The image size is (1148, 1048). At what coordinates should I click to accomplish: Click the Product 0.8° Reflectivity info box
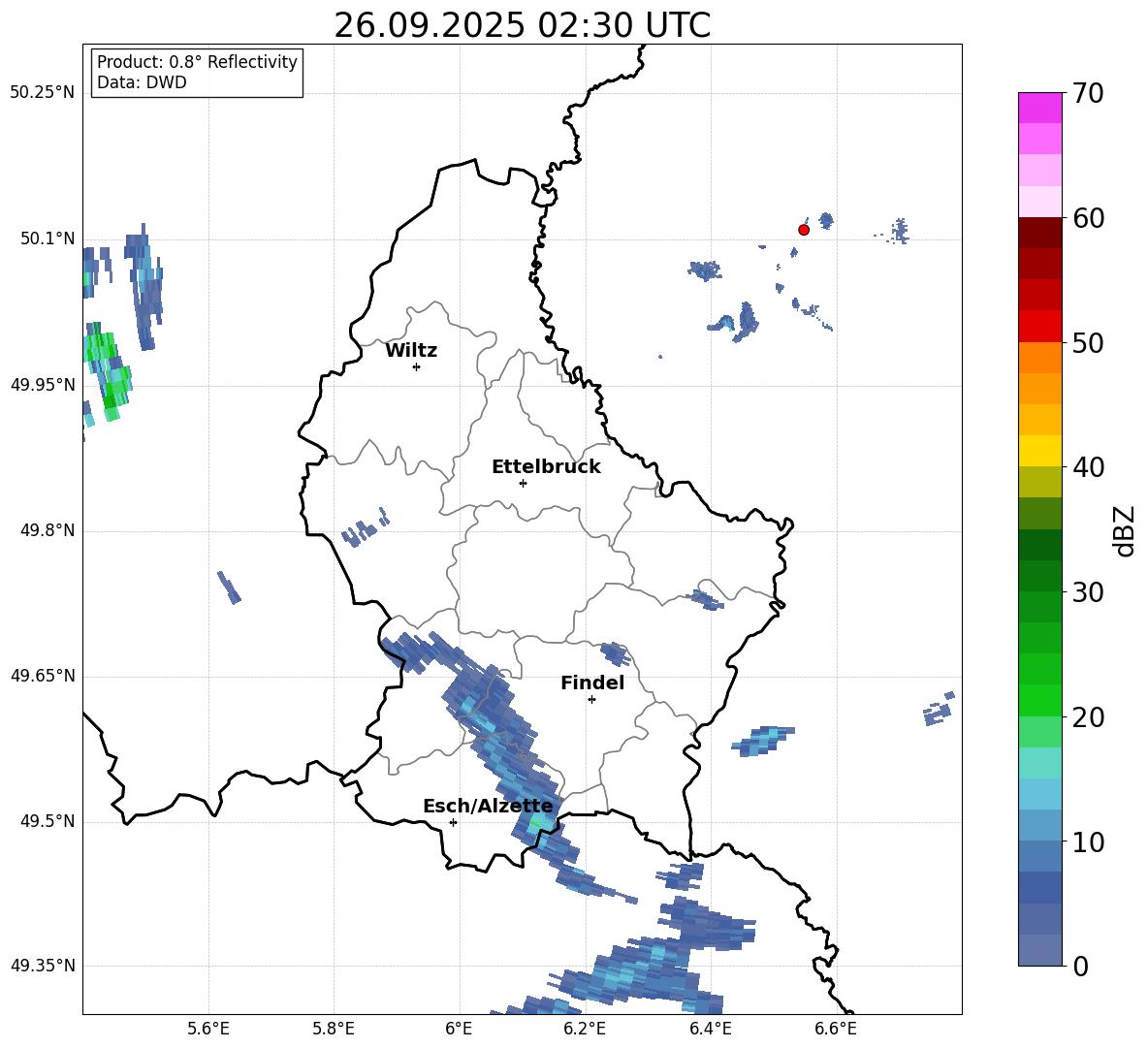[197, 73]
